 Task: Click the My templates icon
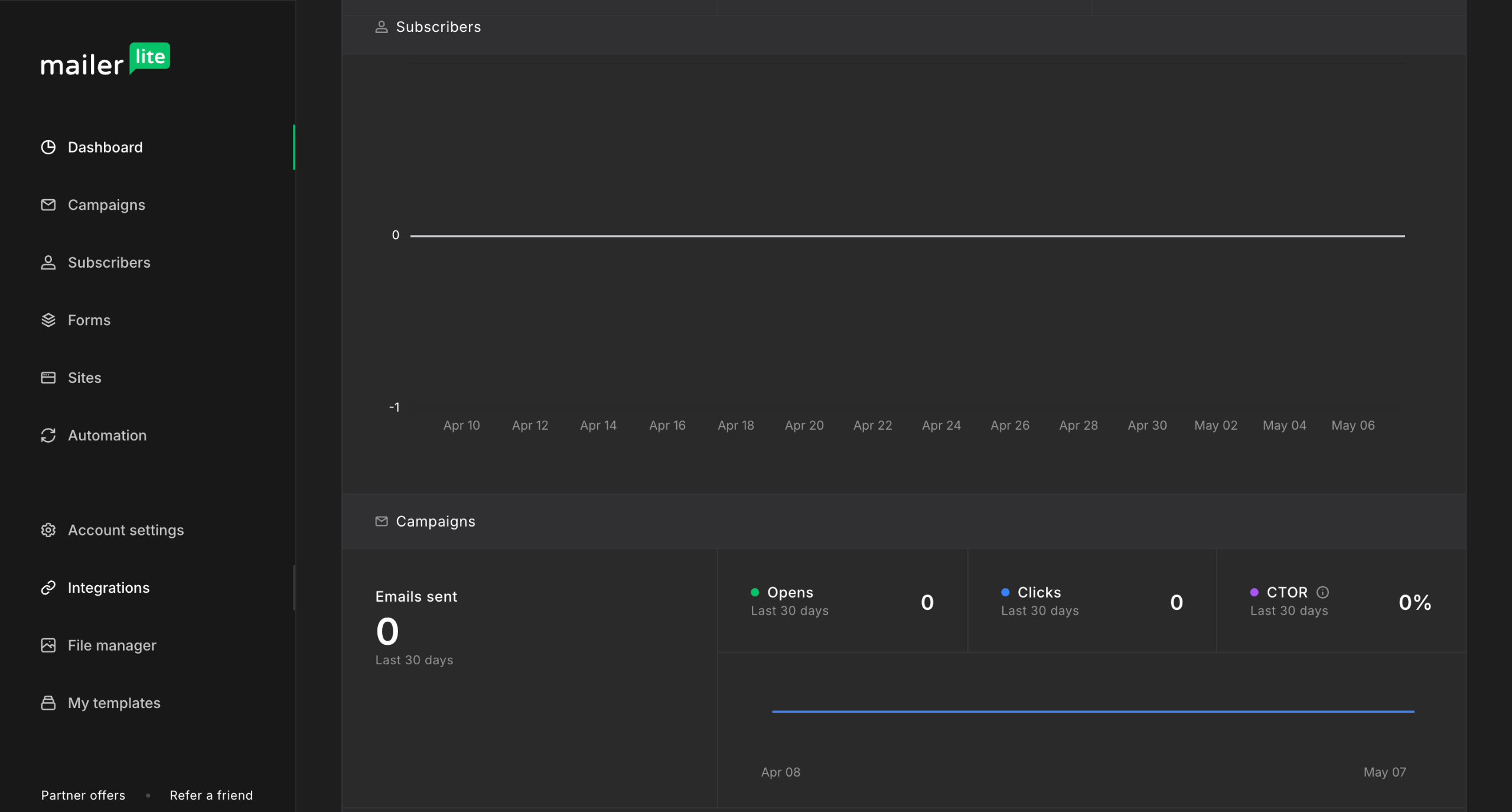pyautogui.click(x=48, y=703)
